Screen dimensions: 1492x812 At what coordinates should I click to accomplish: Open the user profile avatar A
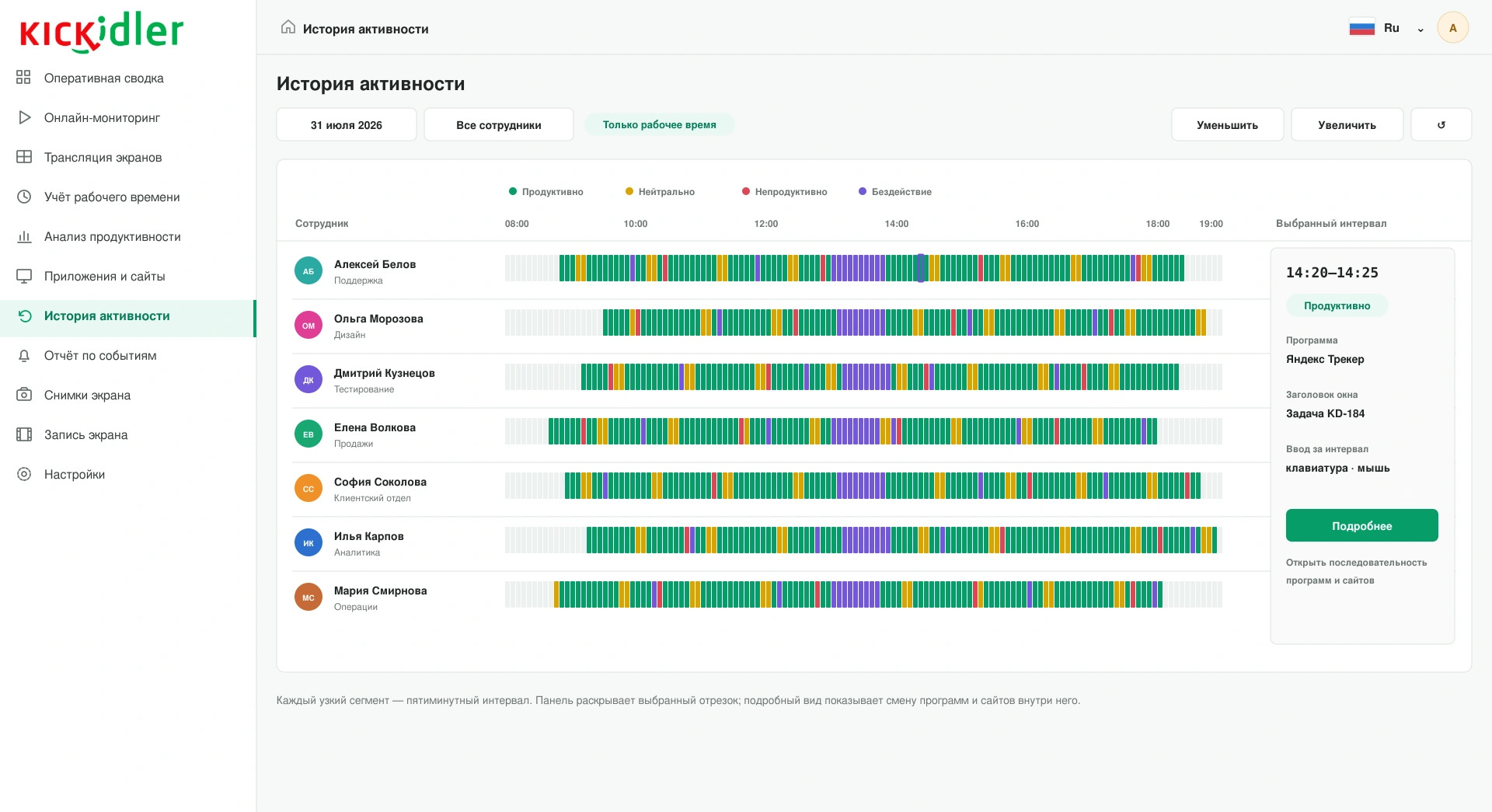pos(1452,28)
